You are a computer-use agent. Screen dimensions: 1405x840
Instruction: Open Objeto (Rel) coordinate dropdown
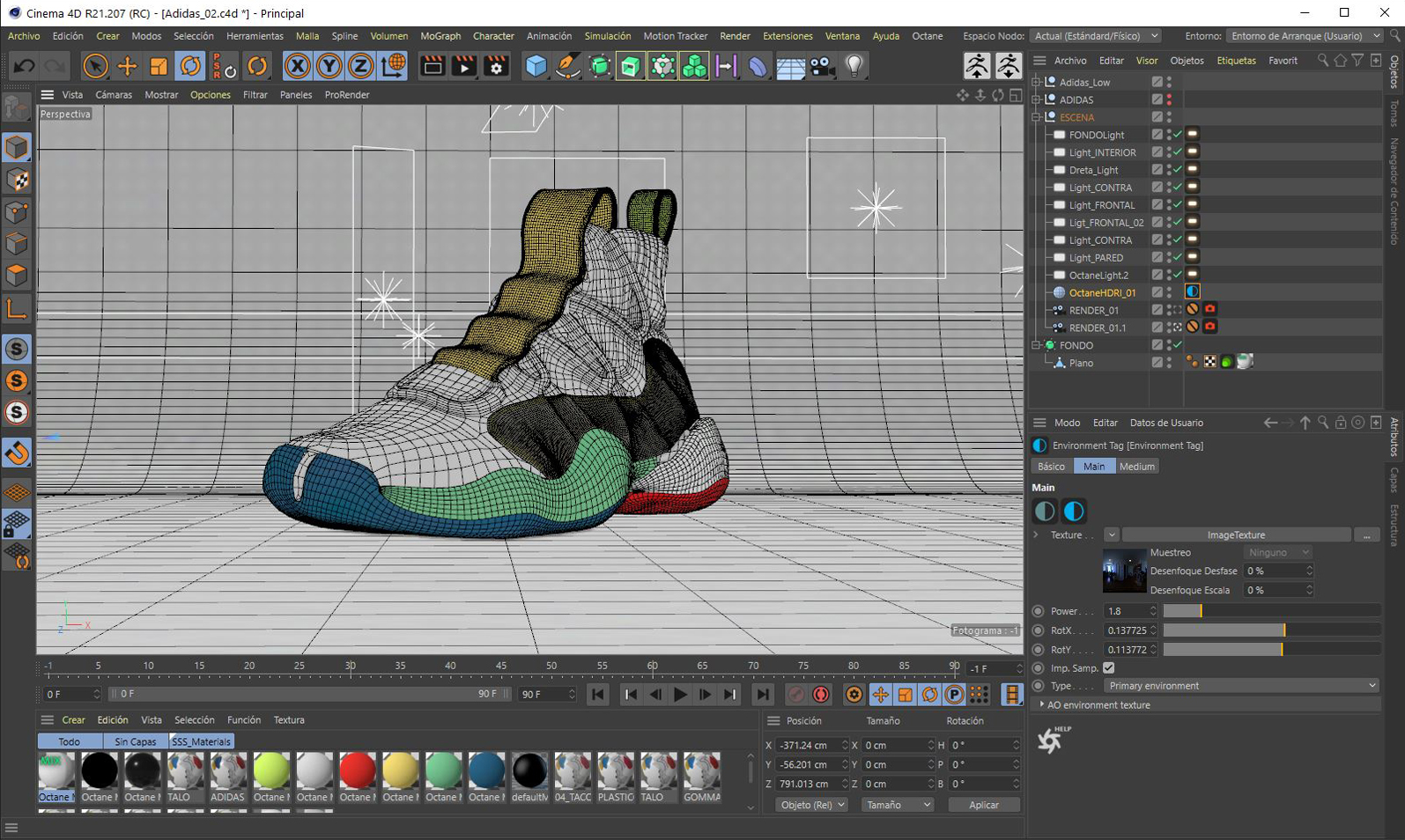(x=811, y=805)
